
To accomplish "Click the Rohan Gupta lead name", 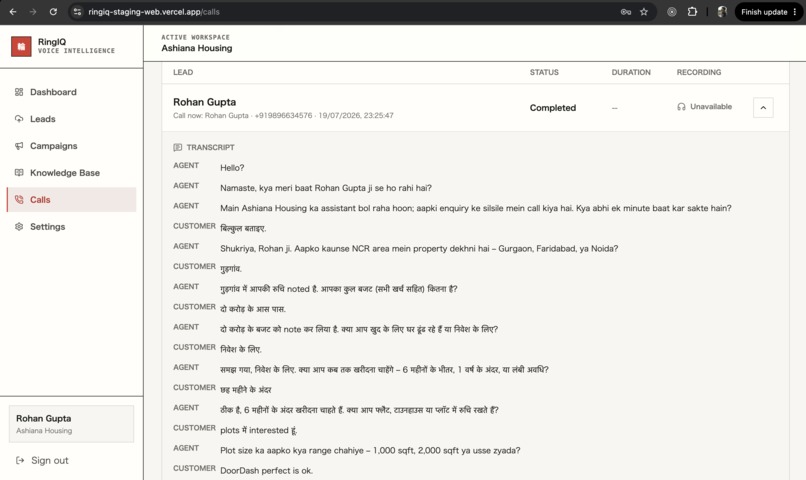I will (205, 102).
